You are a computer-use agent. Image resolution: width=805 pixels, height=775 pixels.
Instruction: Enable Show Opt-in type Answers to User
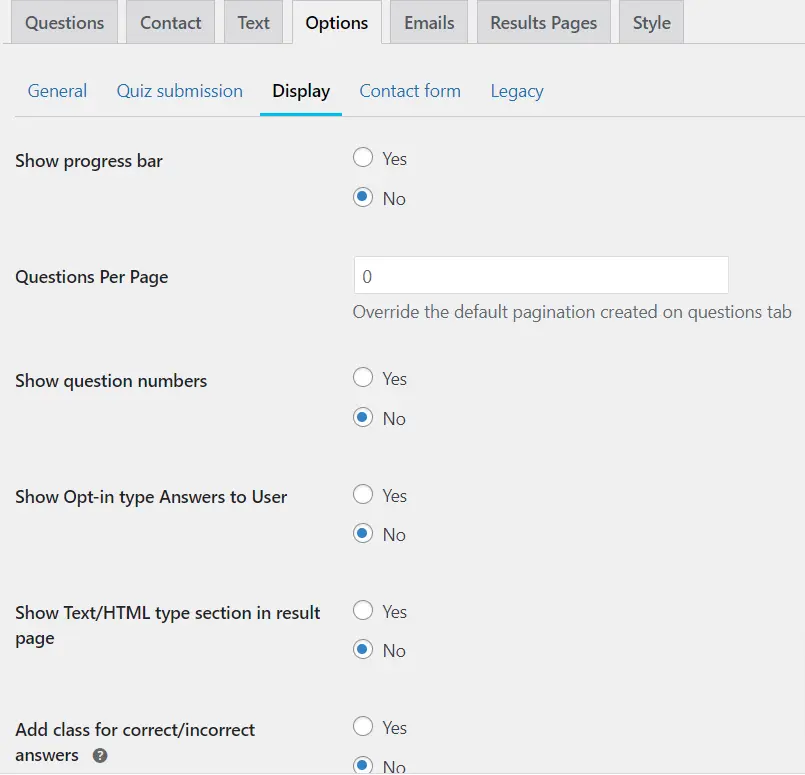click(x=363, y=495)
